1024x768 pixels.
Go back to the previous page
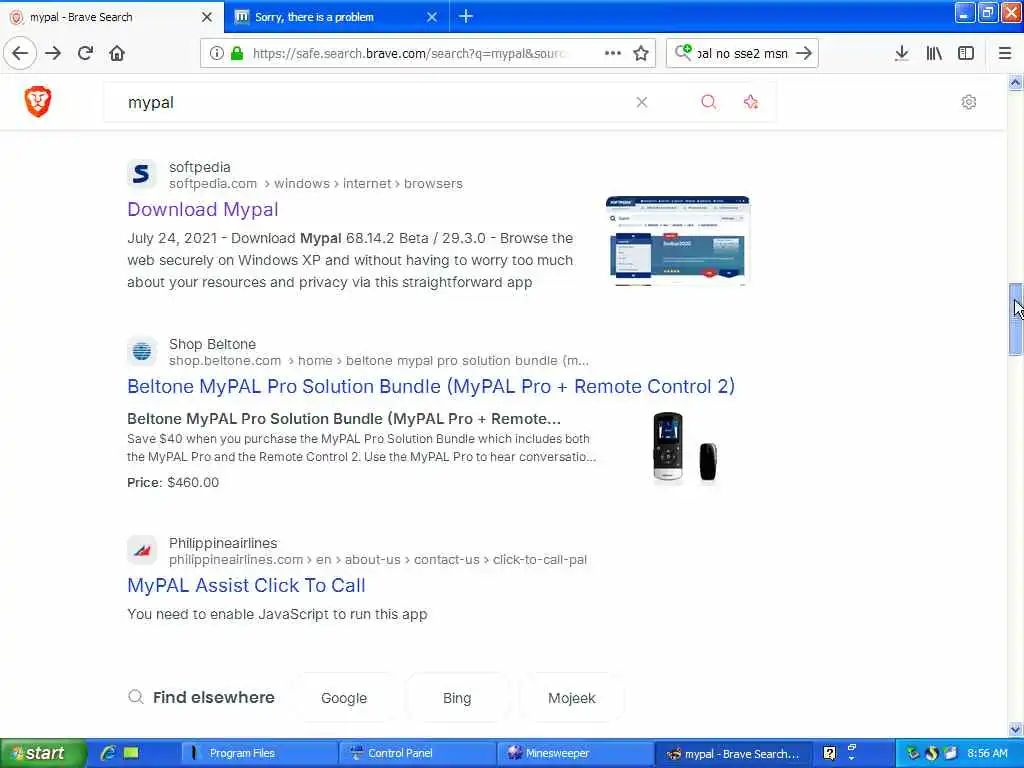(x=20, y=54)
